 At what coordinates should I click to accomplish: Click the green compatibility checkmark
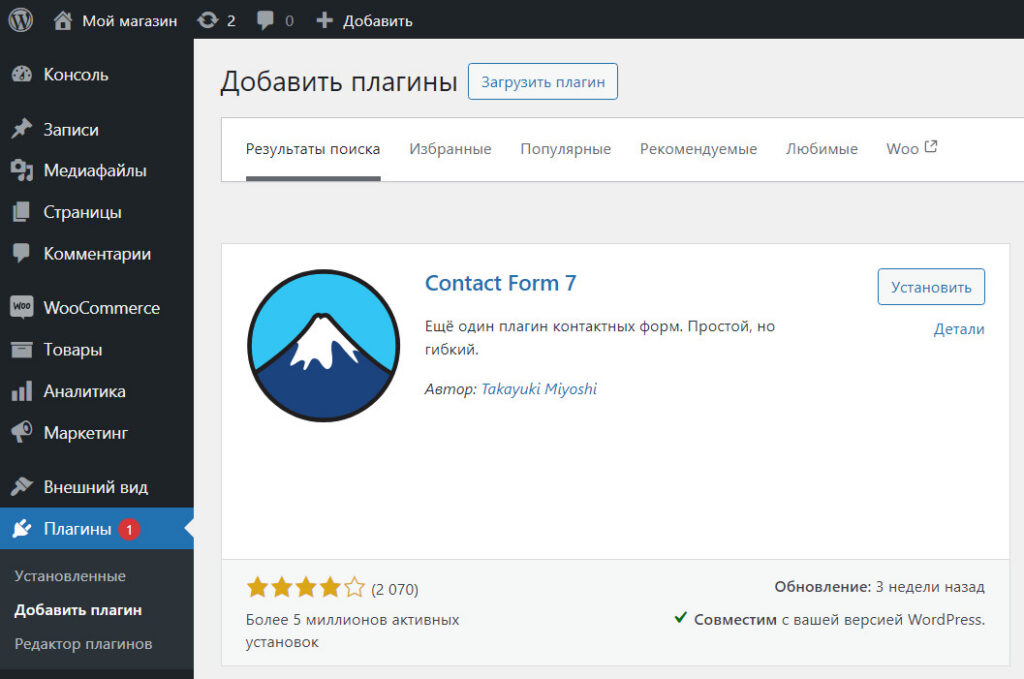click(x=680, y=617)
